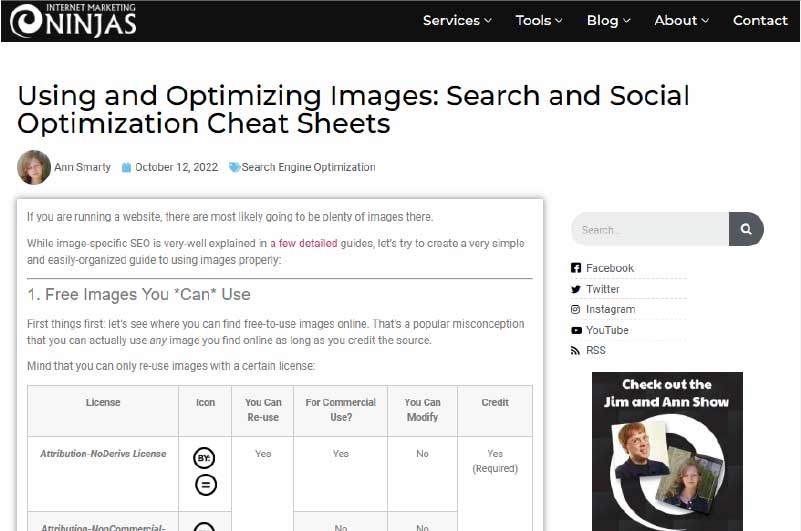Click the calendar icon next to date
Viewport: 801px width, 531px height.
pos(126,167)
